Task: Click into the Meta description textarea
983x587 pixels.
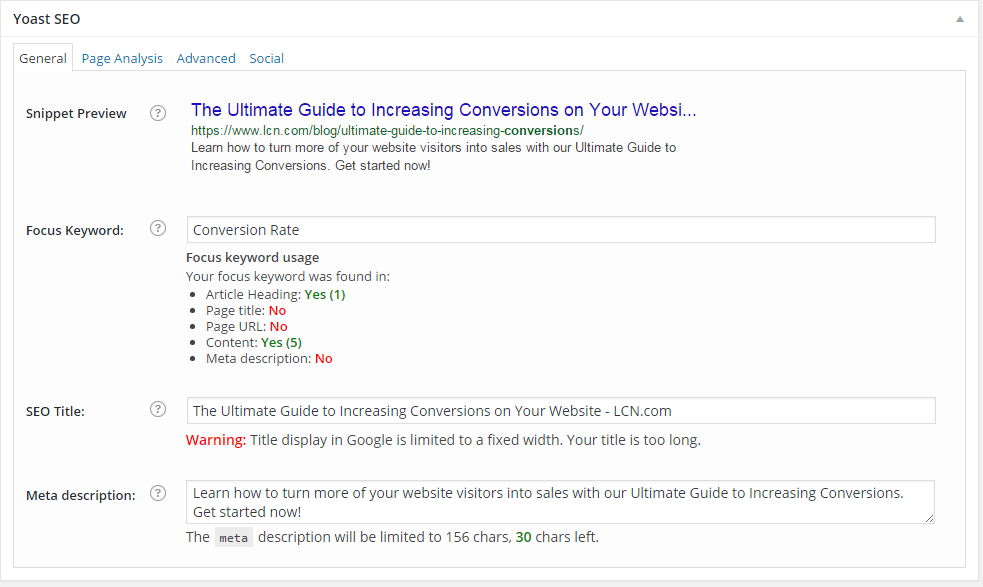Action: pos(560,502)
